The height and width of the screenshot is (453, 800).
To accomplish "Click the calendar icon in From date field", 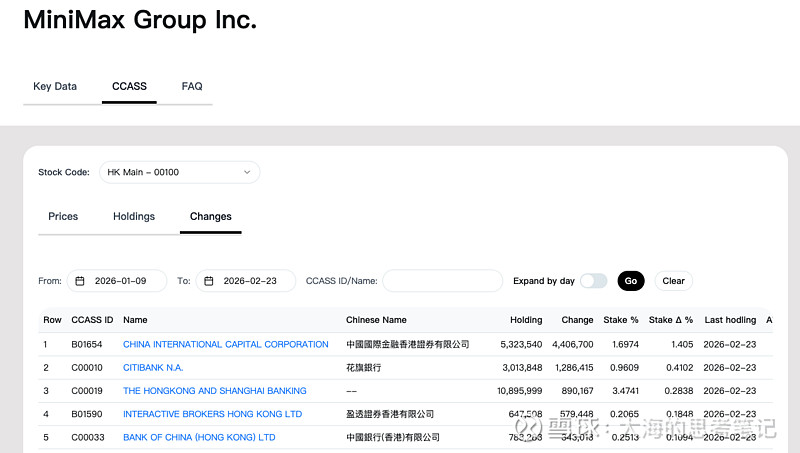I will pos(80,281).
